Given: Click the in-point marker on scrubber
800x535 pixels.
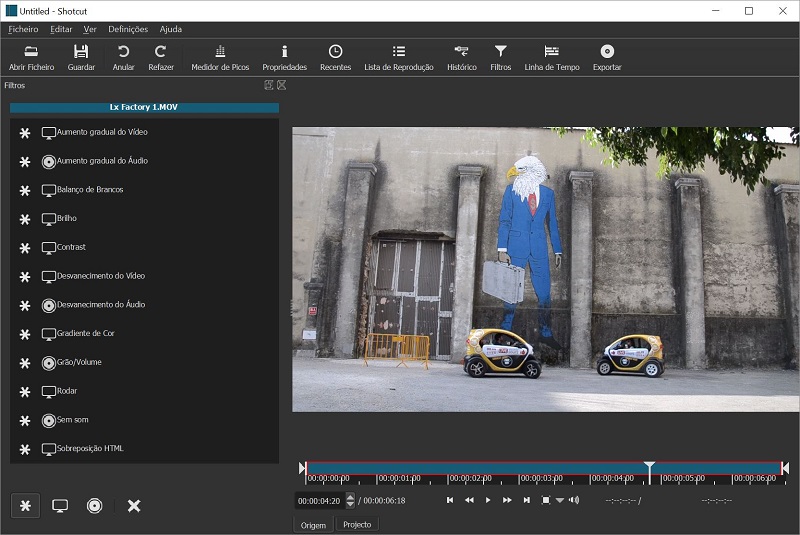Looking at the screenshot, I should (302, 468).
